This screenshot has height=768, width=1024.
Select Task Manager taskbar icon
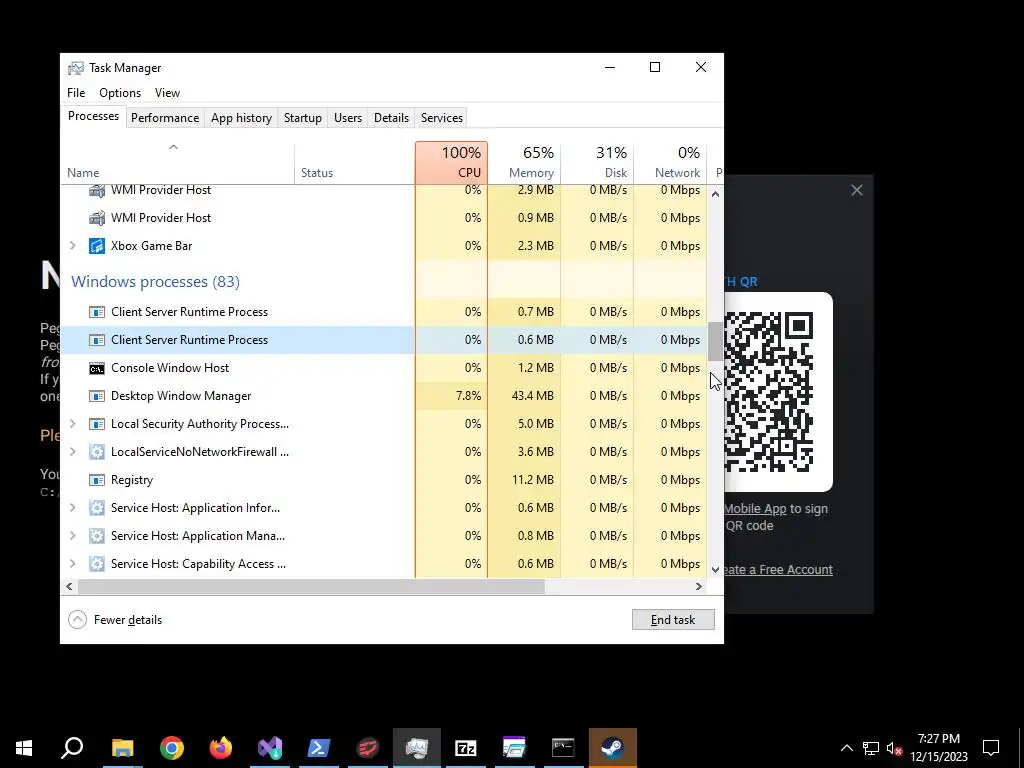tap(417, 748)
